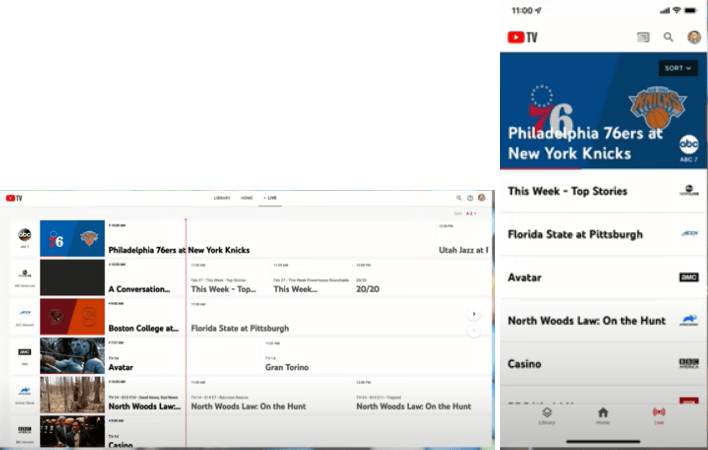Open the 76ers vs Knicks thumbnail in the guide
The image size is (708, 450).
point(72,238)
